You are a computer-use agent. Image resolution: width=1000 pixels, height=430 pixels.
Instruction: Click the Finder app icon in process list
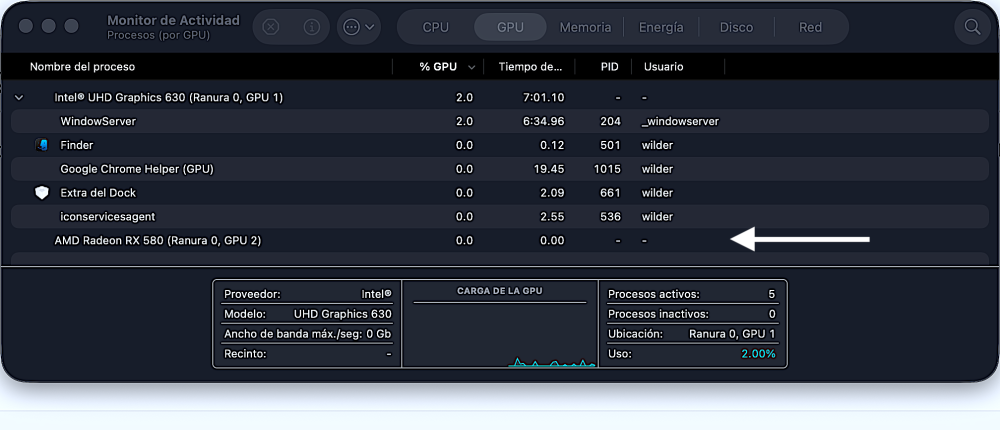[x=42, y=145]
